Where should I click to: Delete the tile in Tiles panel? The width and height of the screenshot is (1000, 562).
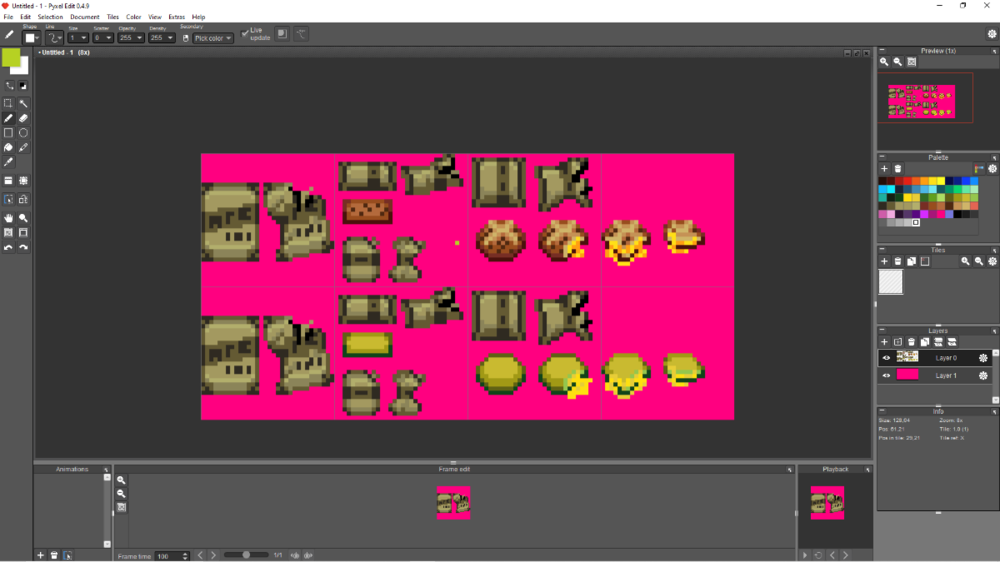point(897,262)
